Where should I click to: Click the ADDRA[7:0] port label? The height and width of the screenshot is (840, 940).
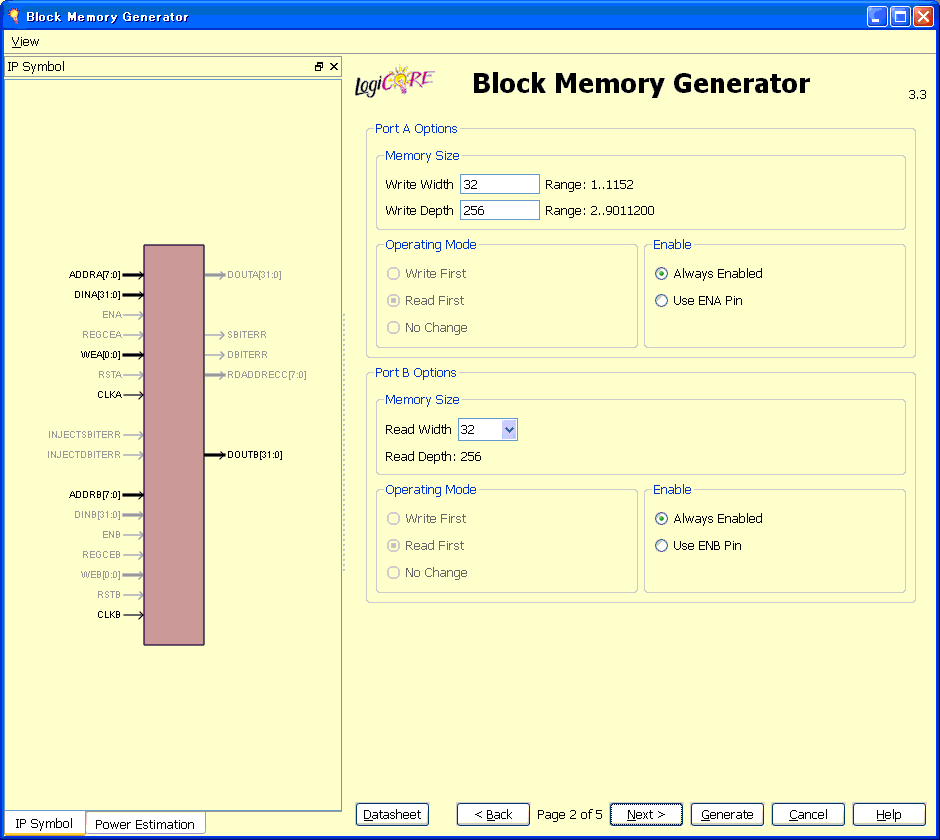point(95,275)
